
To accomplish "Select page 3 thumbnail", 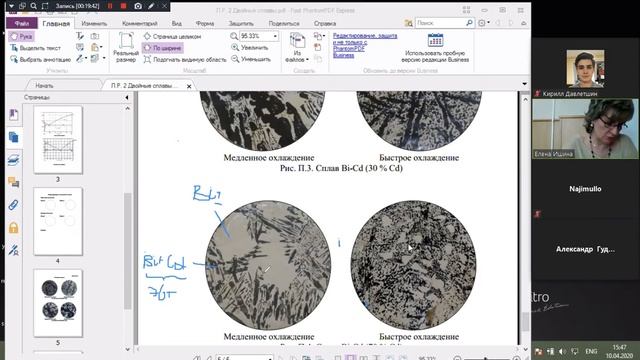I will pyautogui.click(x=58, y=140).
